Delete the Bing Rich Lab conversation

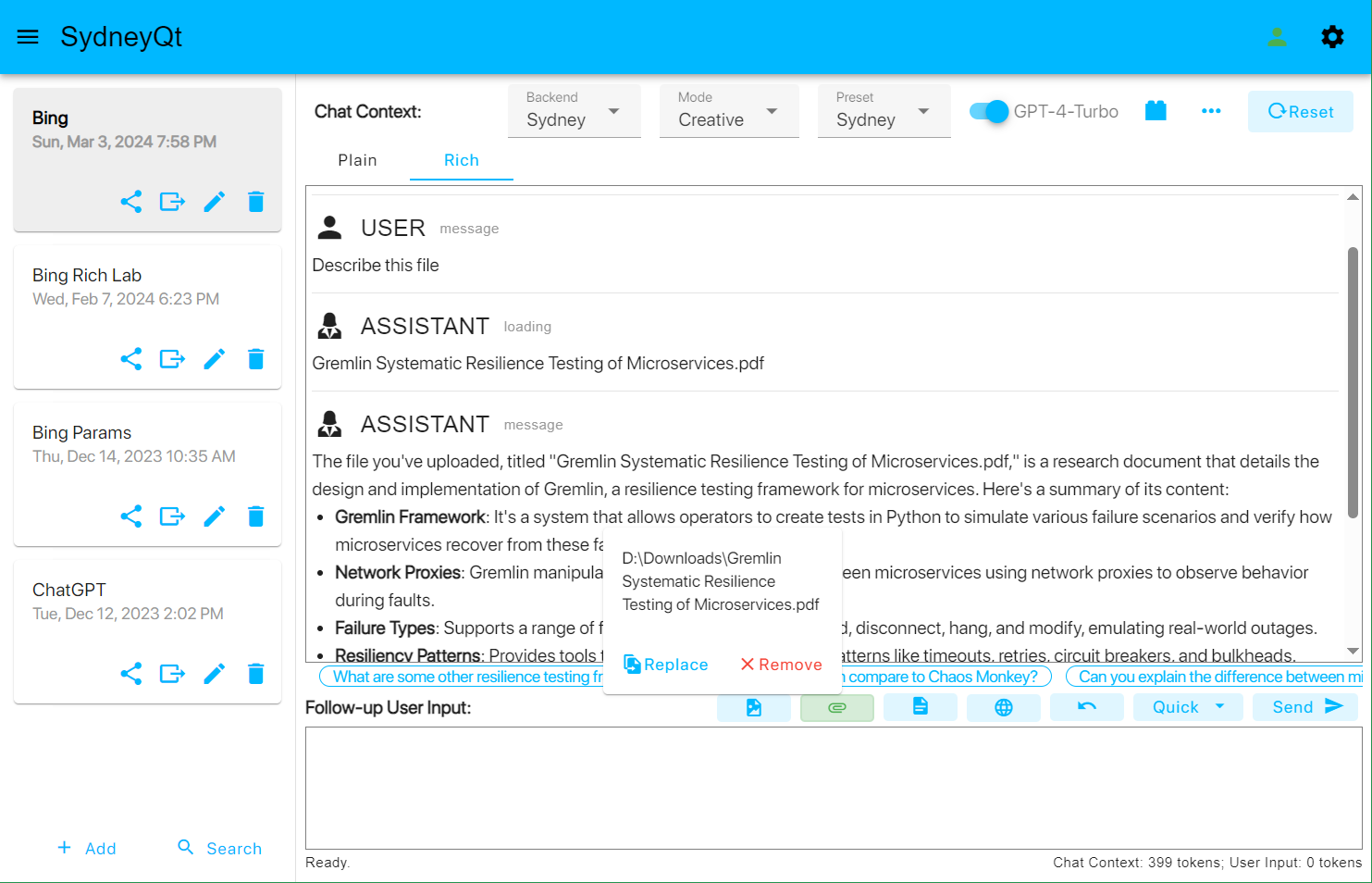coord(256,359)
